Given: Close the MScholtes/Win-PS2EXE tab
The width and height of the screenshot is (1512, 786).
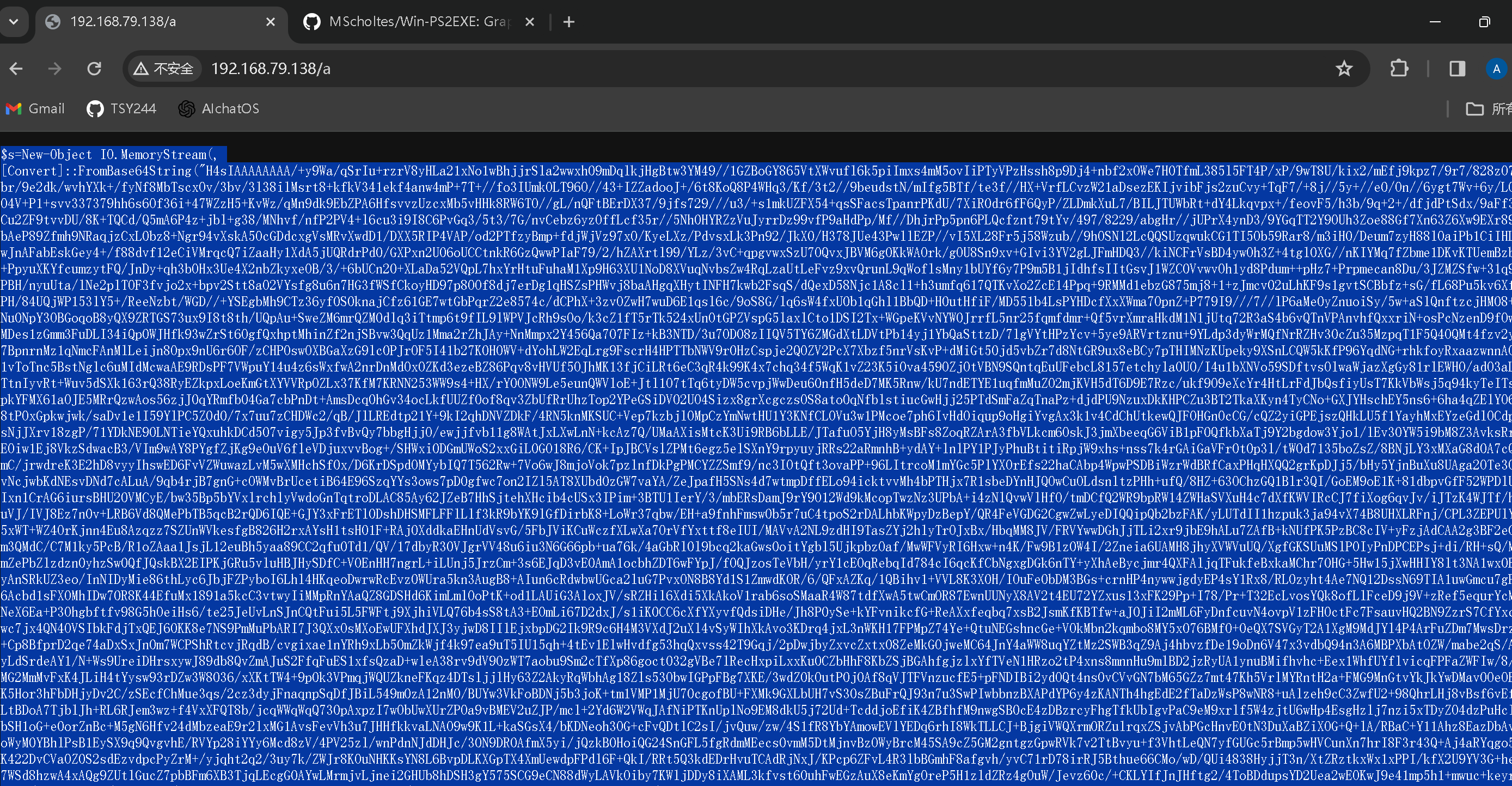Looking at the screenshot, I should pyautogui.click(x=529, y=22).
